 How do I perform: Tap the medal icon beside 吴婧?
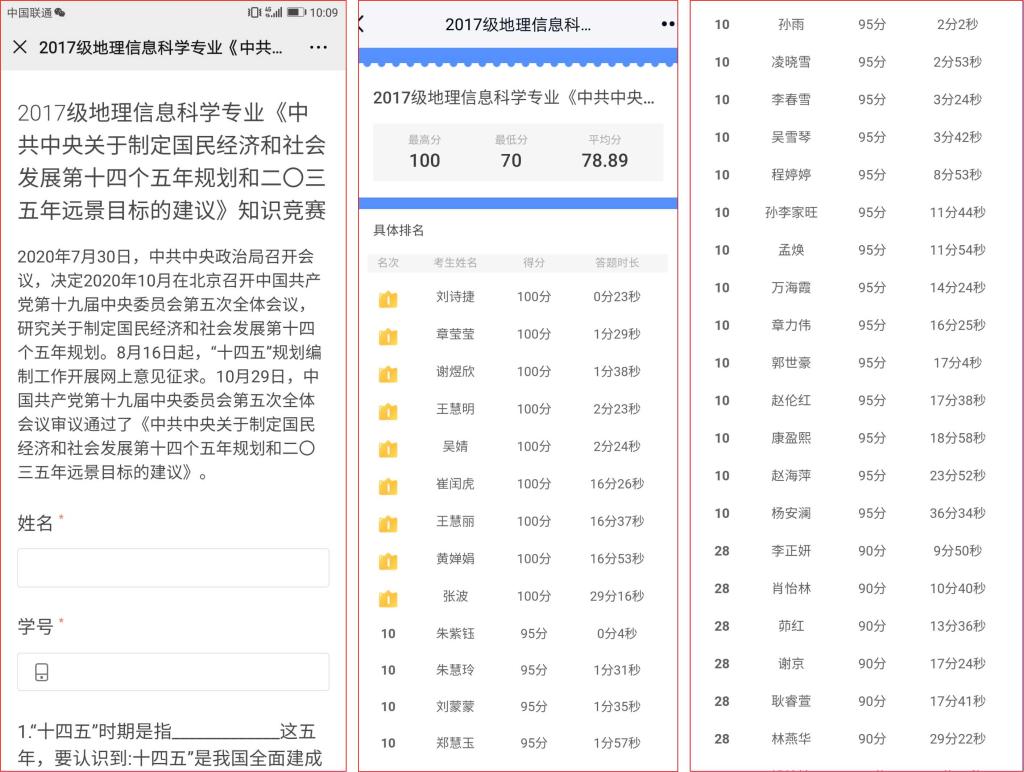pyautogui.click(x=388, y=449)
